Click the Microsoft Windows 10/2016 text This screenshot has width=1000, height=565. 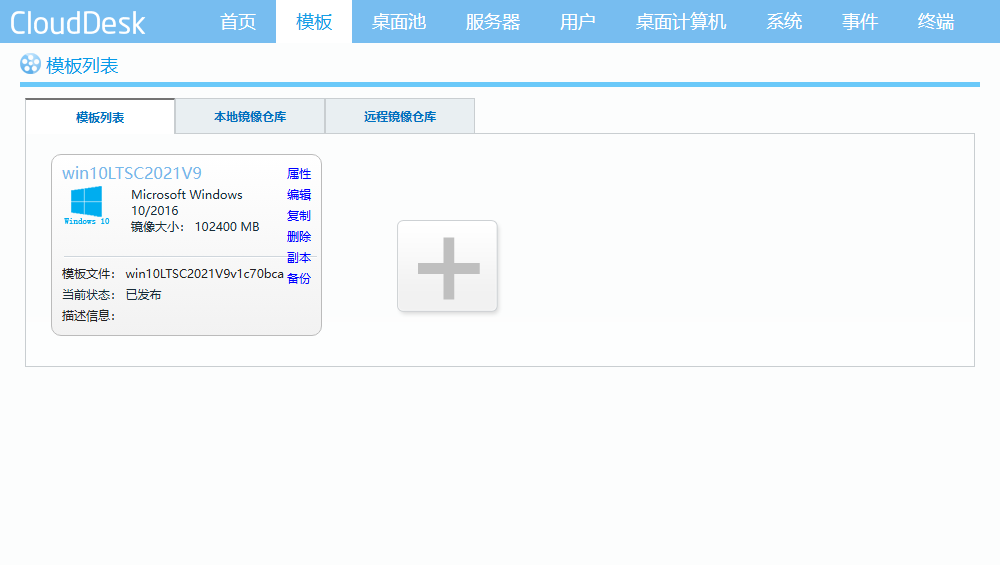(x=187, y=202)
